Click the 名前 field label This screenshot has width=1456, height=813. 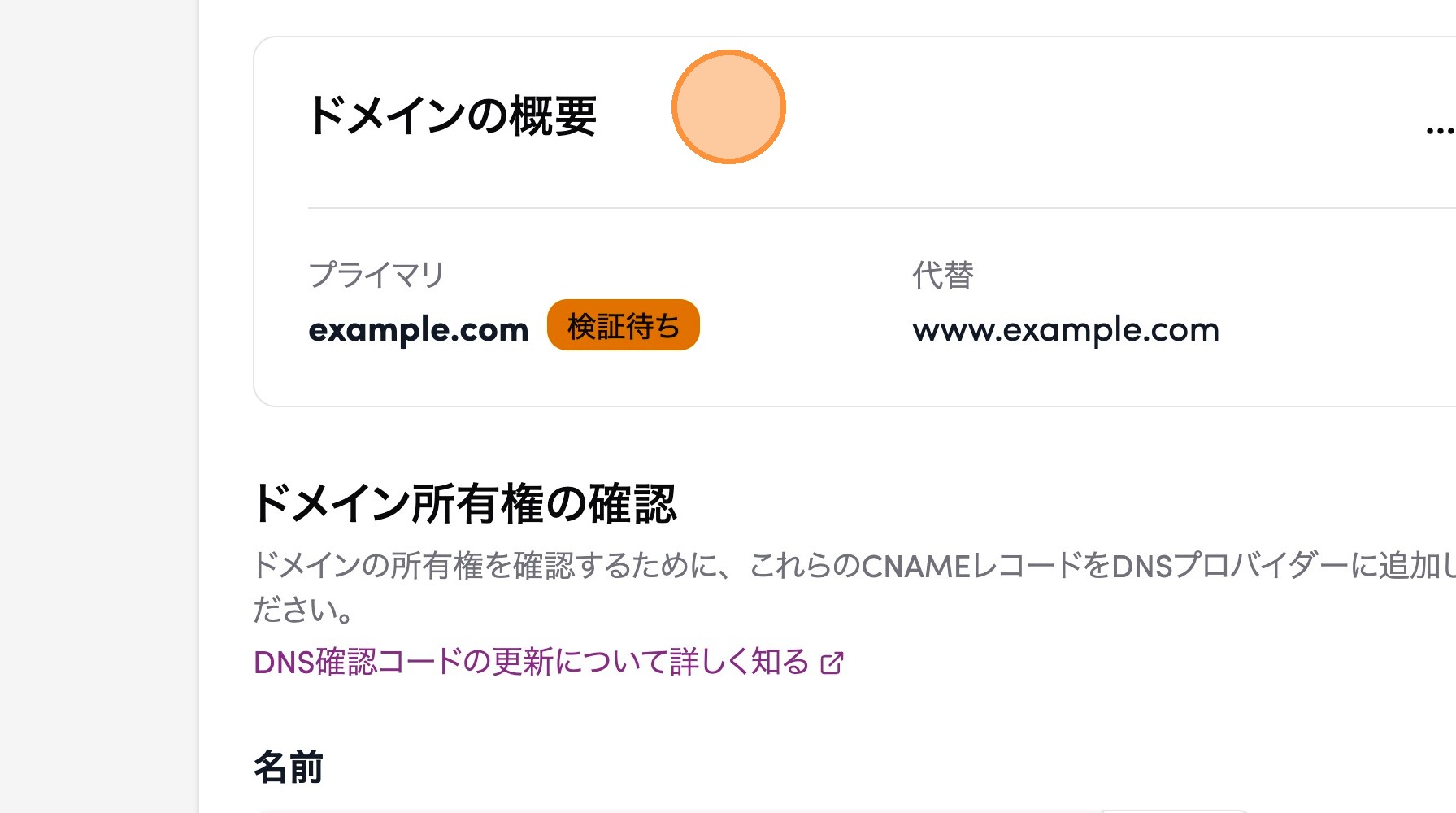(289, 767)
